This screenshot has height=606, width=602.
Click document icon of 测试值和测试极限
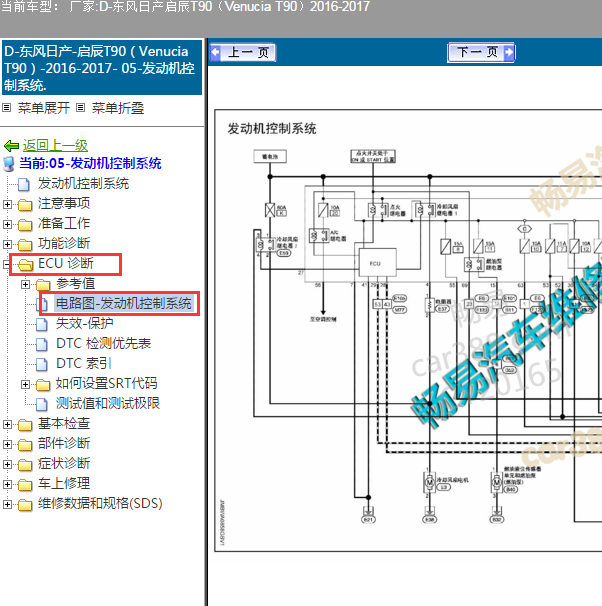tap(42, 405)
